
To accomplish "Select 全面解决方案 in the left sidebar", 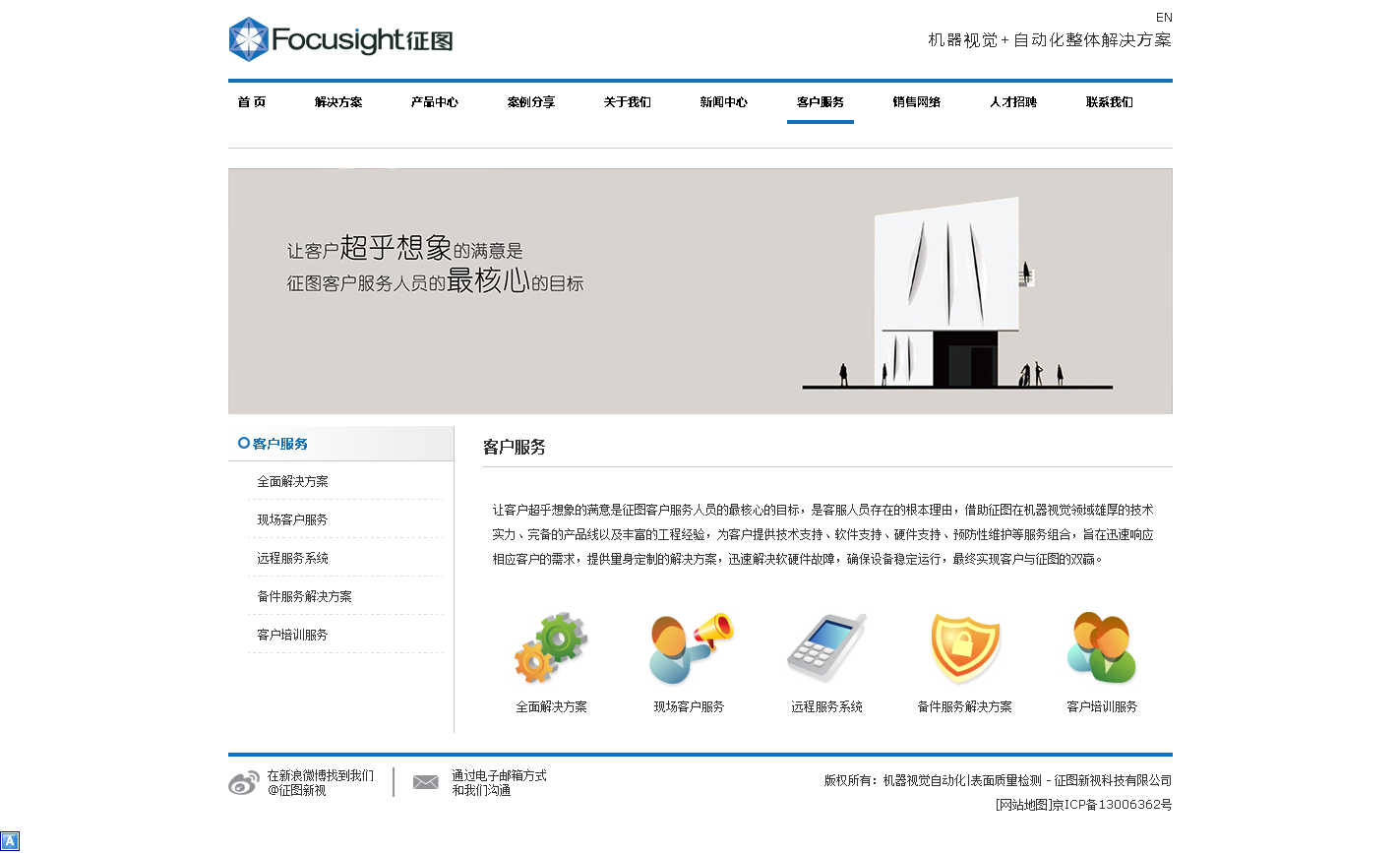I will coord(293,481).
